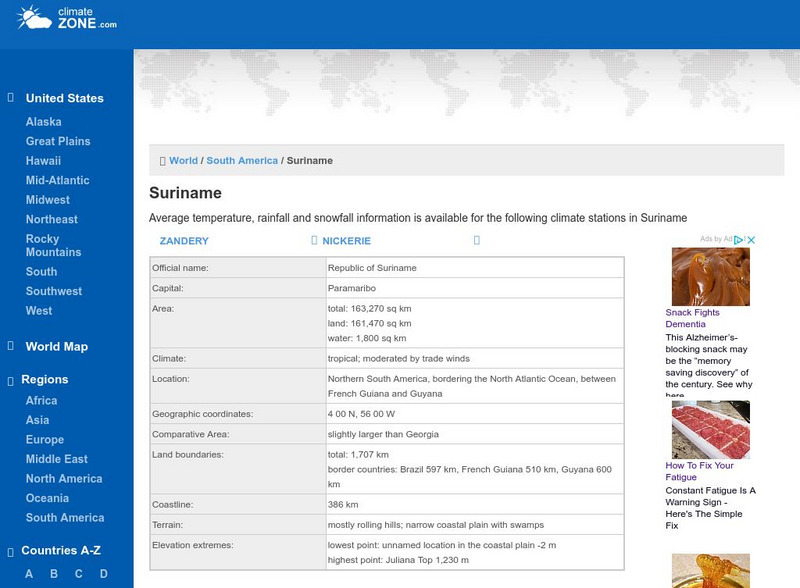
Task: Click the icon before Nickerie station
Action: 314,241
